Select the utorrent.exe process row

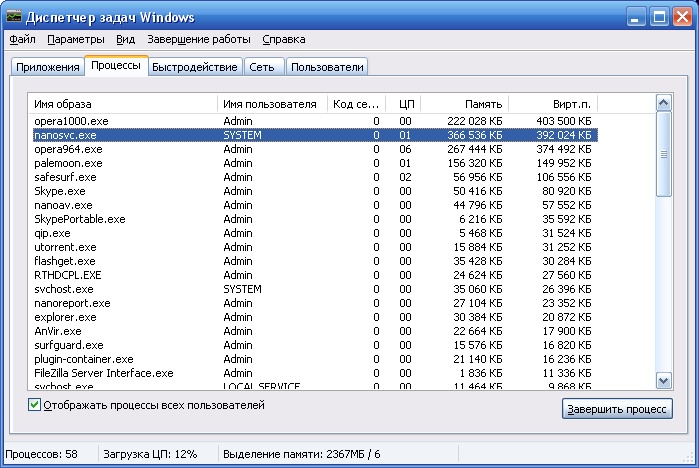pyautogui.click(x=66, y=247)
